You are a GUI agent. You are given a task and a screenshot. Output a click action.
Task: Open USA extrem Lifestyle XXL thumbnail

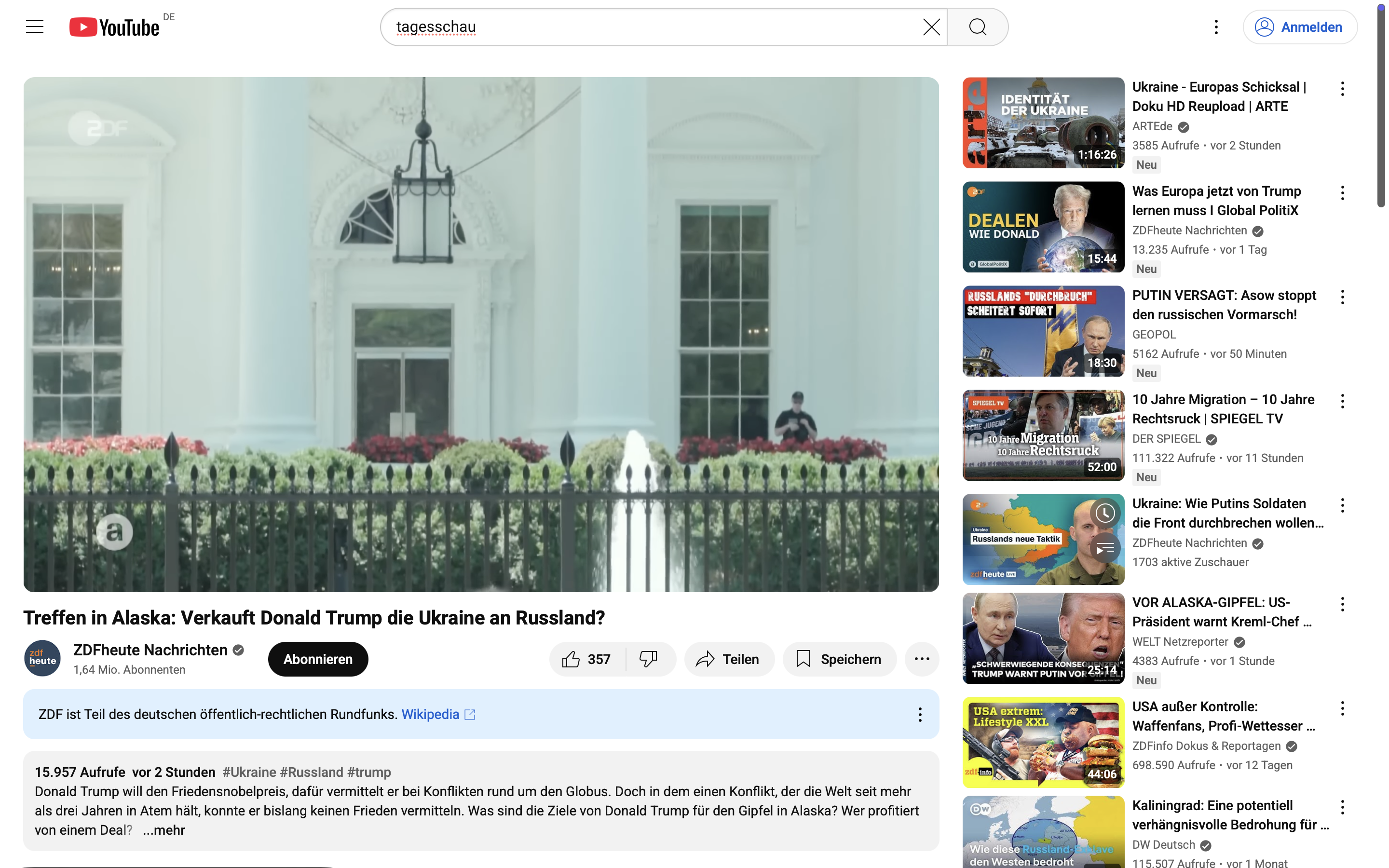click(1043, 742)
